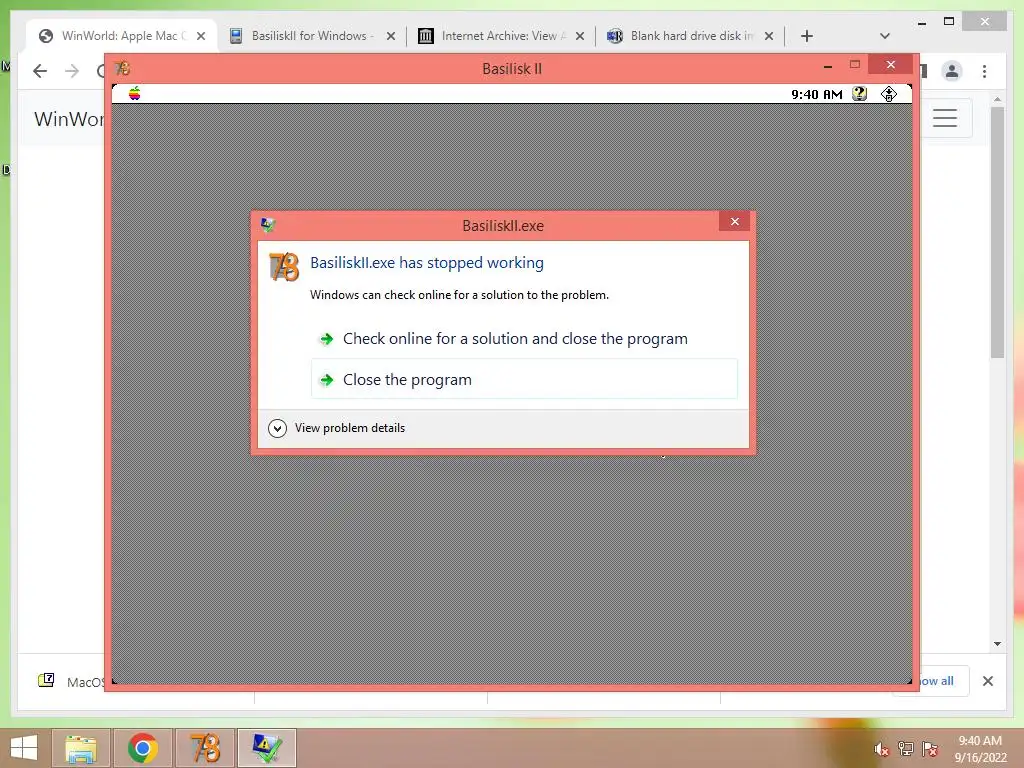Switch to WinWorld Apple Mac tab
The image size is (1024, 768).
tap(121, 36)
